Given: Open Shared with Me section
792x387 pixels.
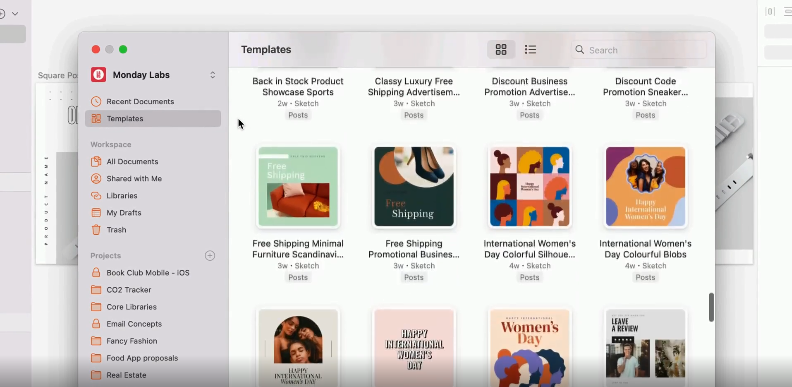Looking at the screenshot, I should point(153,179).
